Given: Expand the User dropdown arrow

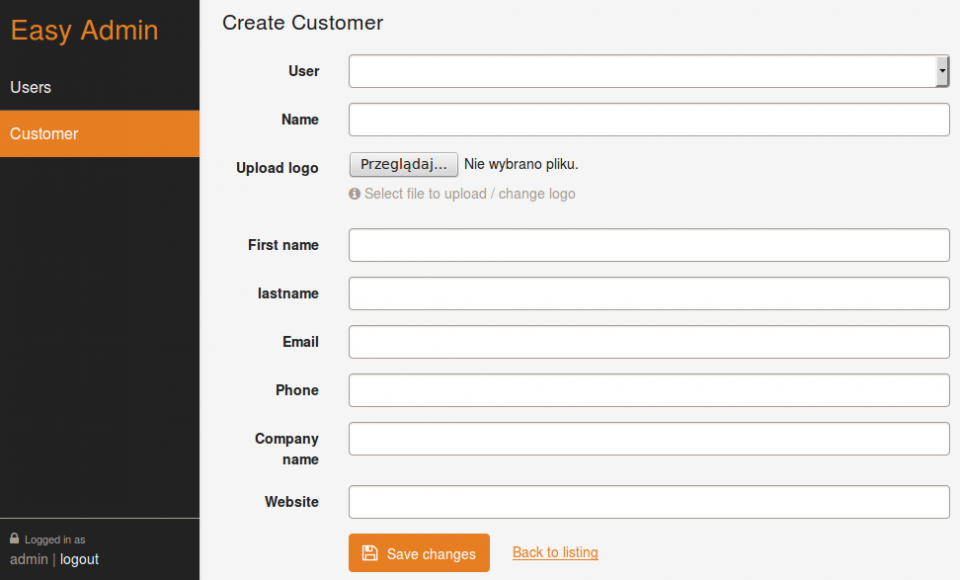Looking at the screenshot, I should (x=942, y=71).
